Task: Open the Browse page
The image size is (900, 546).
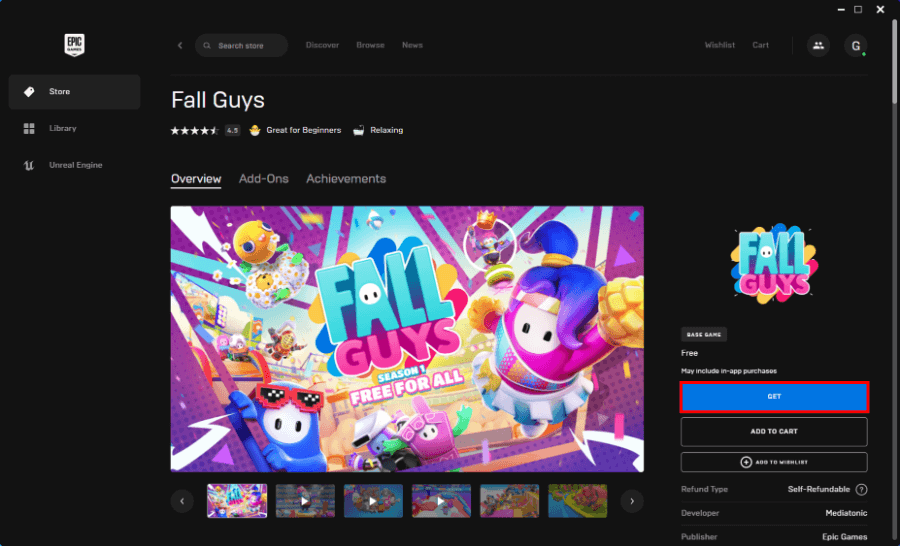Action: 370,45
